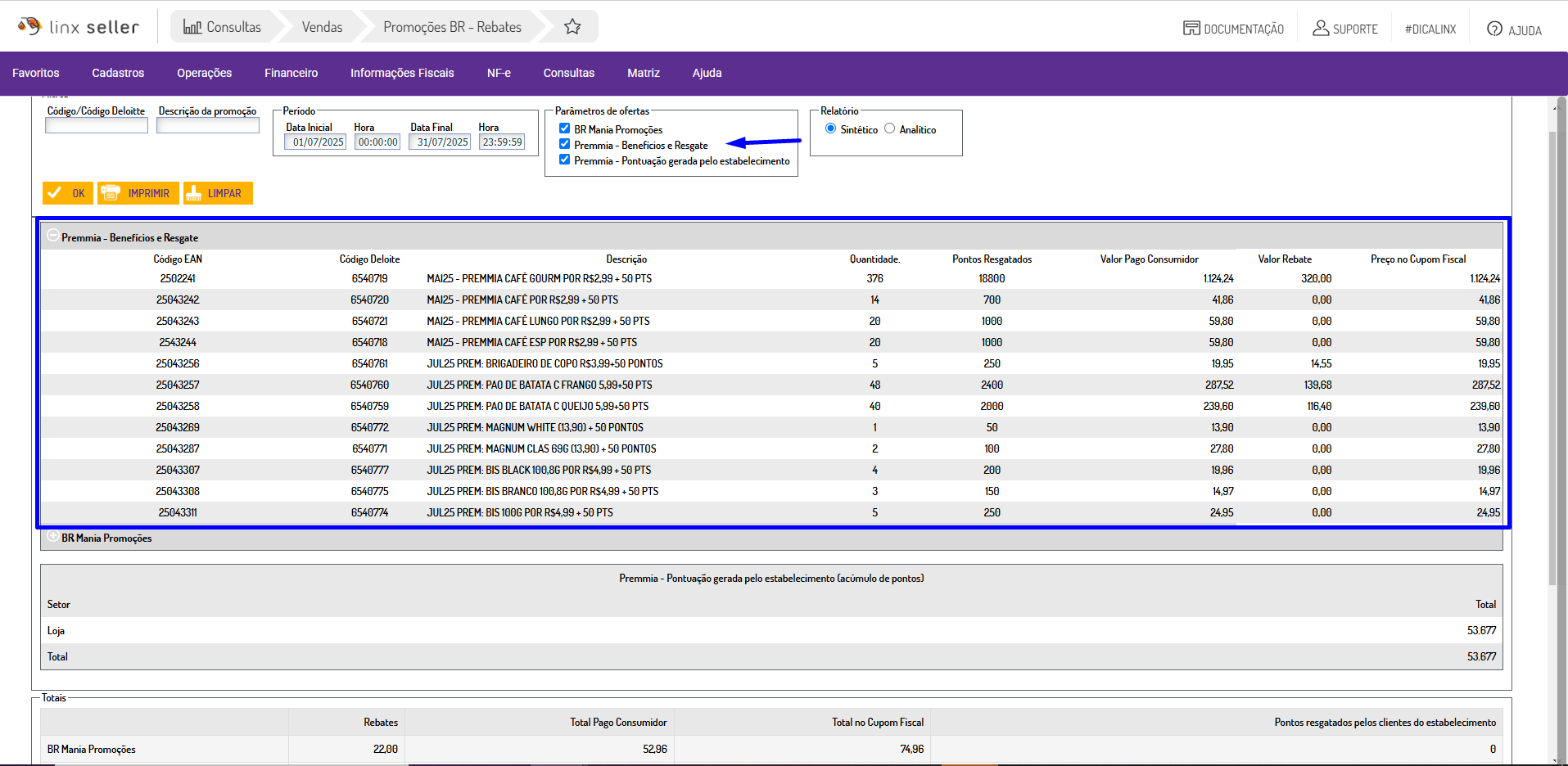Screen dimensions: 1568x766
Task: Click the broom icon on Limpar
Action: (194, 193)
